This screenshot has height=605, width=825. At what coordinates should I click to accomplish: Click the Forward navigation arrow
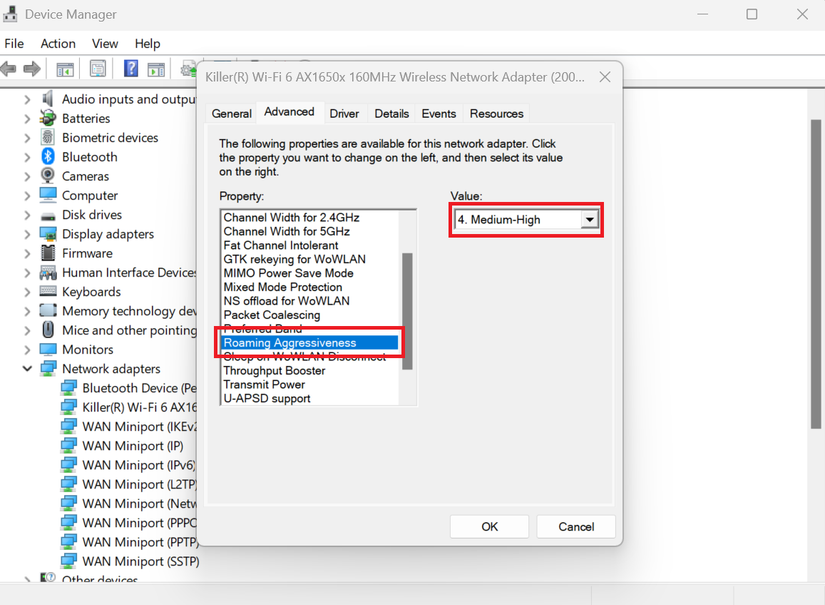tap(33, 68)
